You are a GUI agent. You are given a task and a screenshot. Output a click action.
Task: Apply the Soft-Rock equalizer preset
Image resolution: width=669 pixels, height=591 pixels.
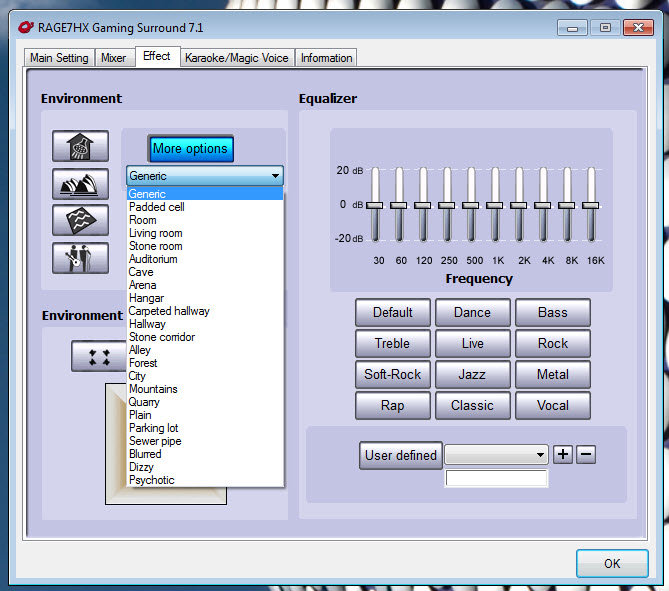[393, 375]
